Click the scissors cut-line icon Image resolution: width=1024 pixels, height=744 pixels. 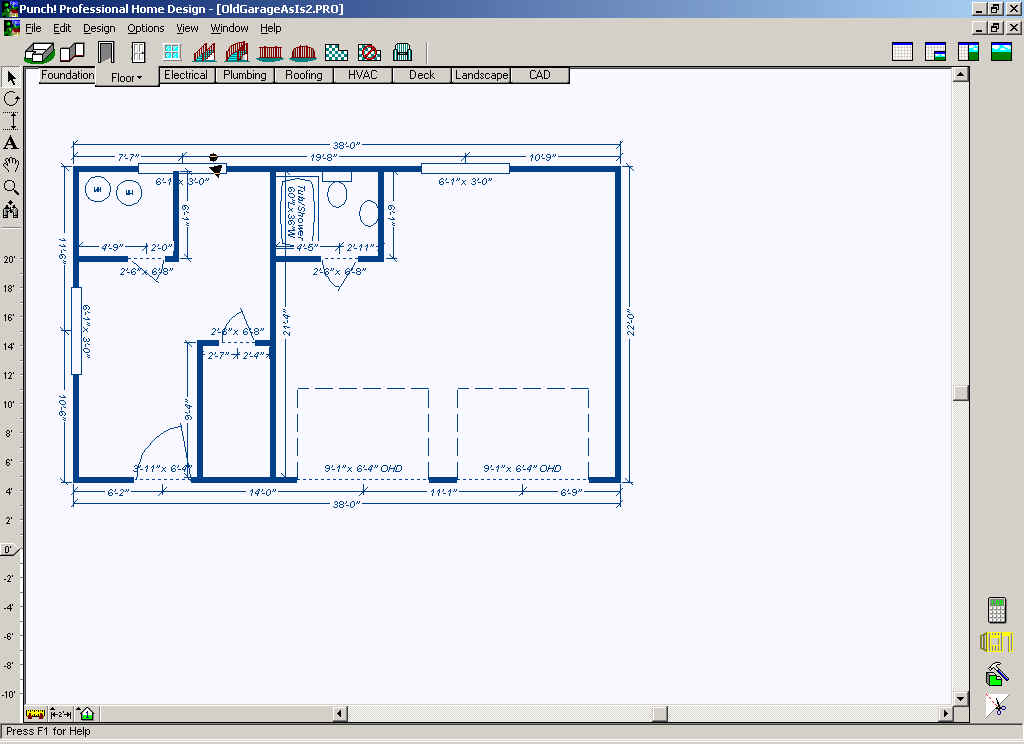[x=997, y=706]
